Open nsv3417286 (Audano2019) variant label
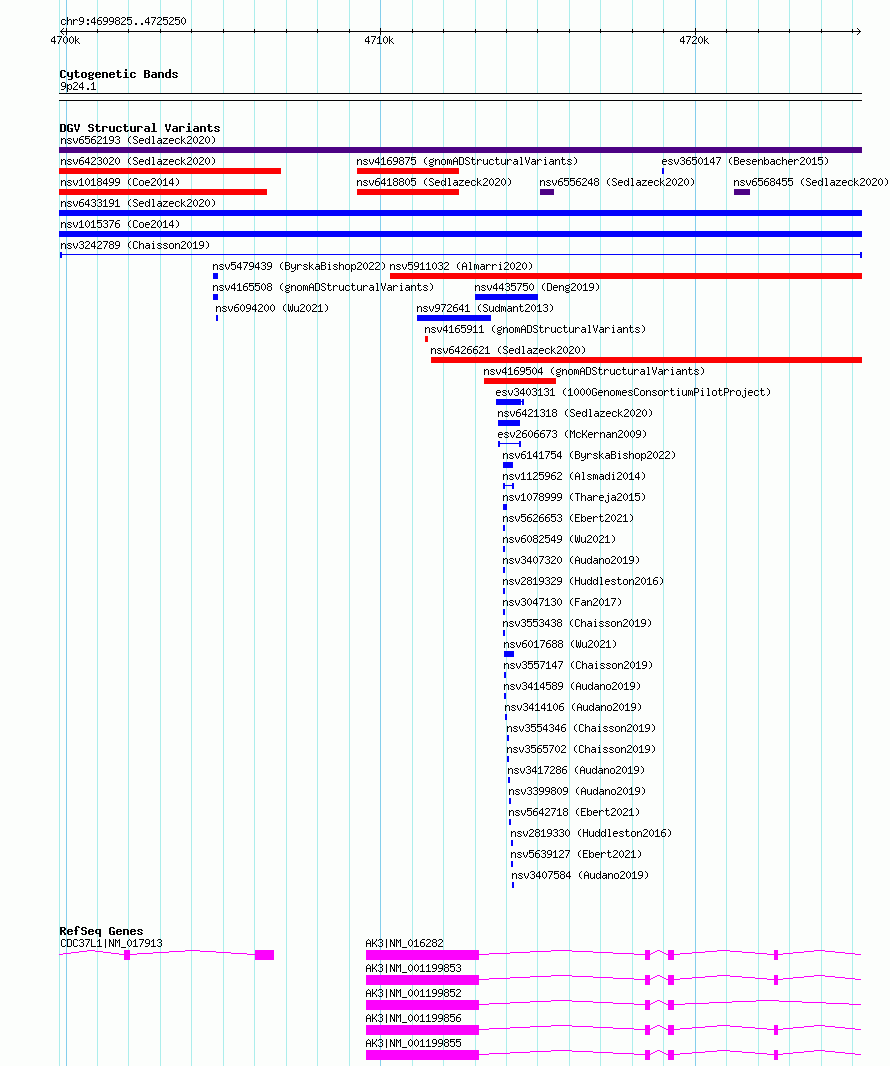Screen dimensions: 890x1066 click(576, 771)
